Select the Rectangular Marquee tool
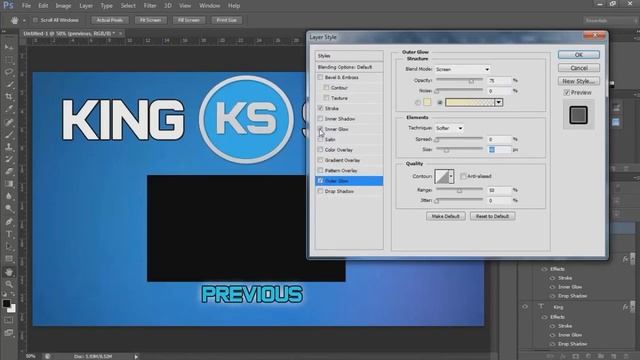640x360 pixels. [9, 60]
